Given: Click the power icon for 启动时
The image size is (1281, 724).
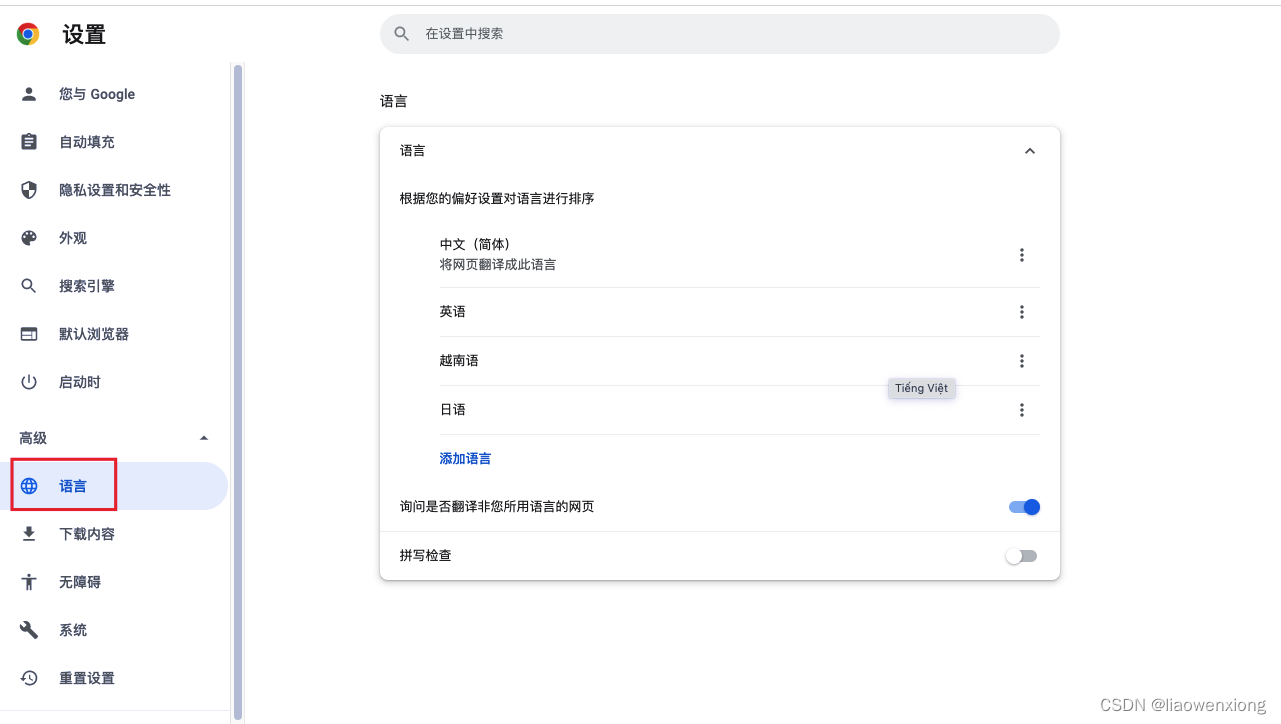Looking at the screenshot, I should (29, 382).
